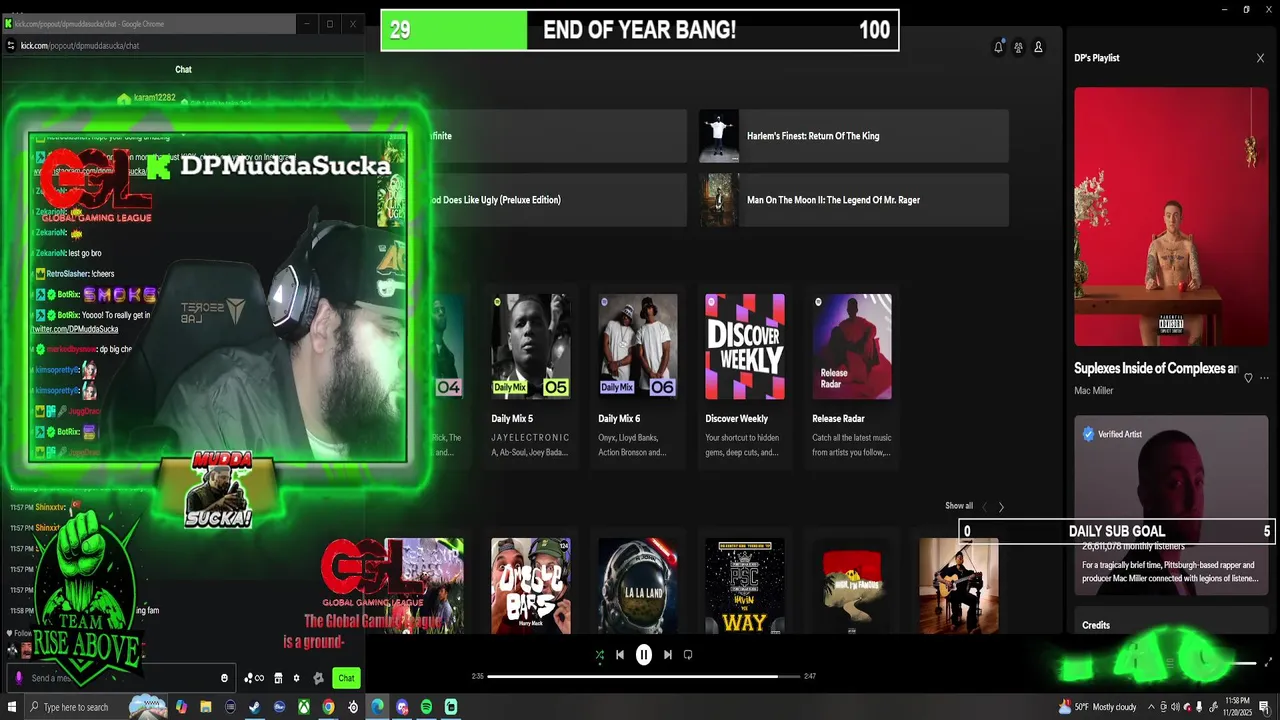
Task: Open the taskbar clock showing 11:58 PM
Action: [x=1238, y=707]
